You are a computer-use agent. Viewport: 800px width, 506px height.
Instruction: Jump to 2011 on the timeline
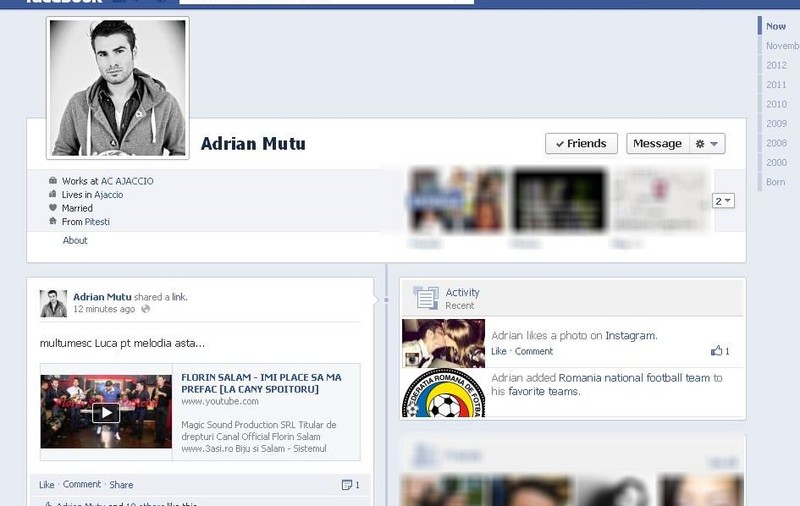[x=776, y=85]
